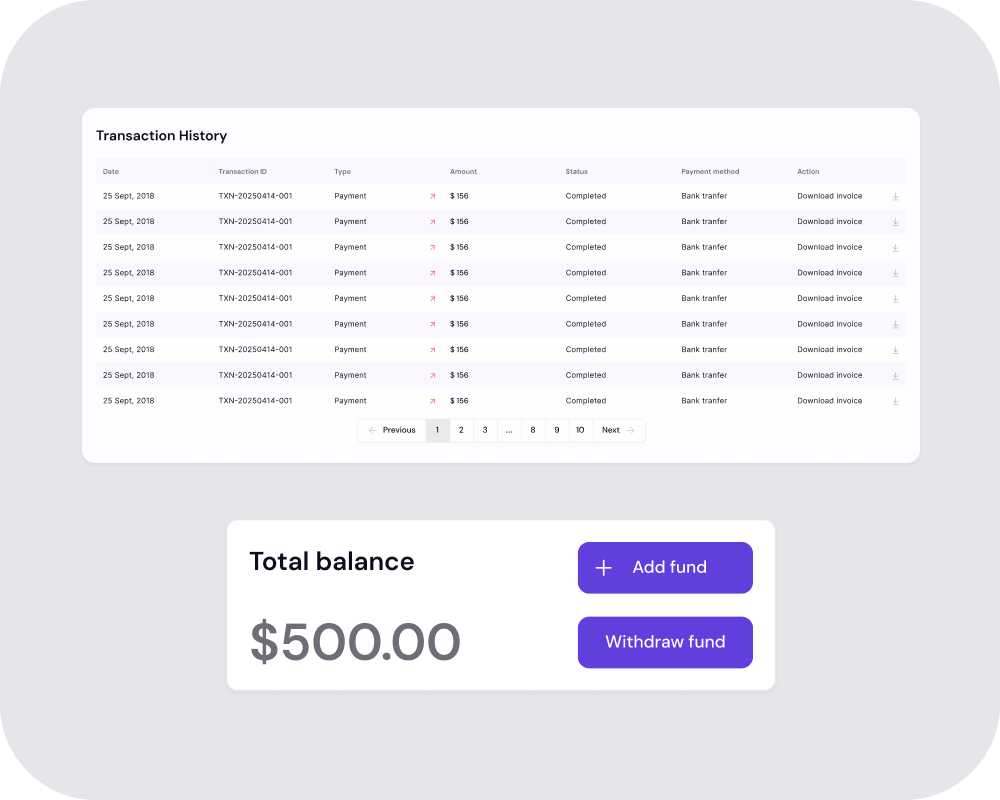Click the pagination ellipsis

(x=509, y=430)
